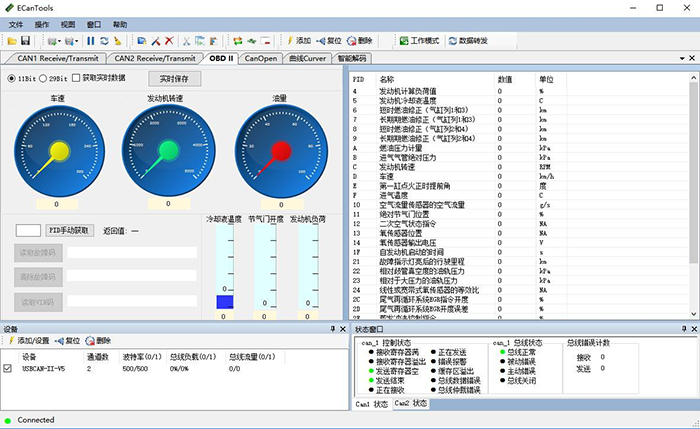Click the scissors Cut icon

[x=185, y=41]
